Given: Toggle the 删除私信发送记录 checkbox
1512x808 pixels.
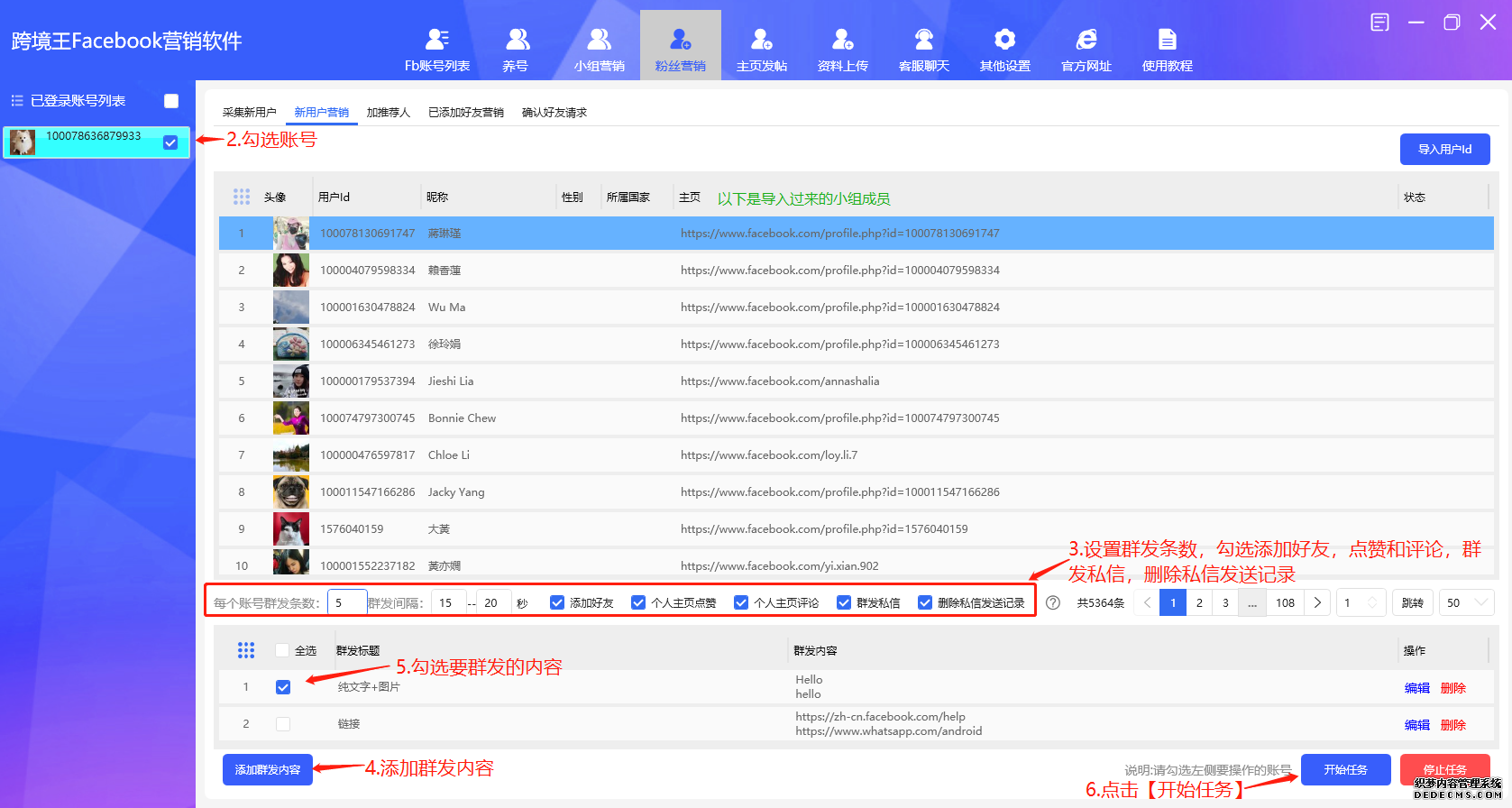Looking at the screenshot, I should tap(925, 602).
